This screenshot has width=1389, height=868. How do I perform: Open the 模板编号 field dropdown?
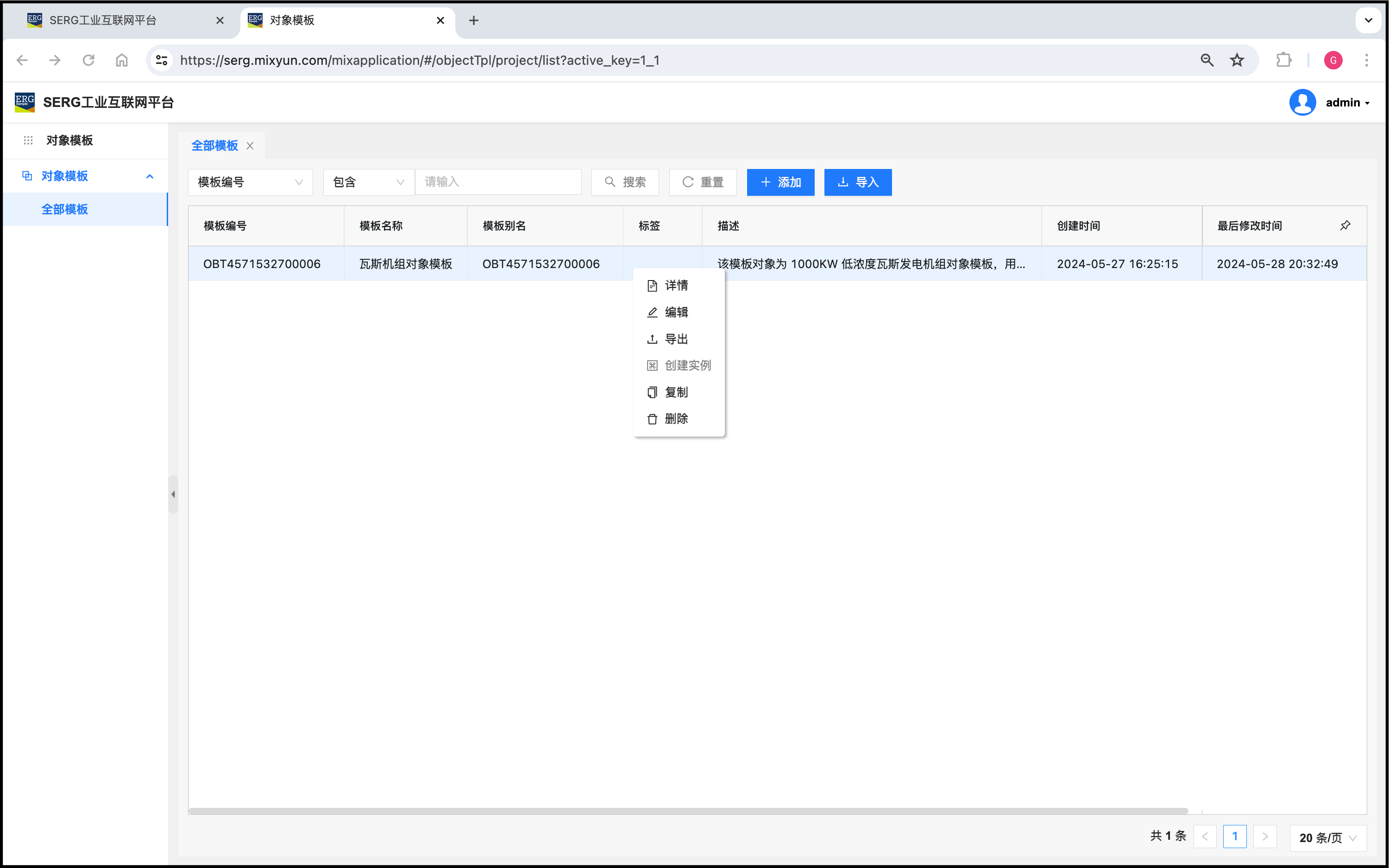pos(251,182)
